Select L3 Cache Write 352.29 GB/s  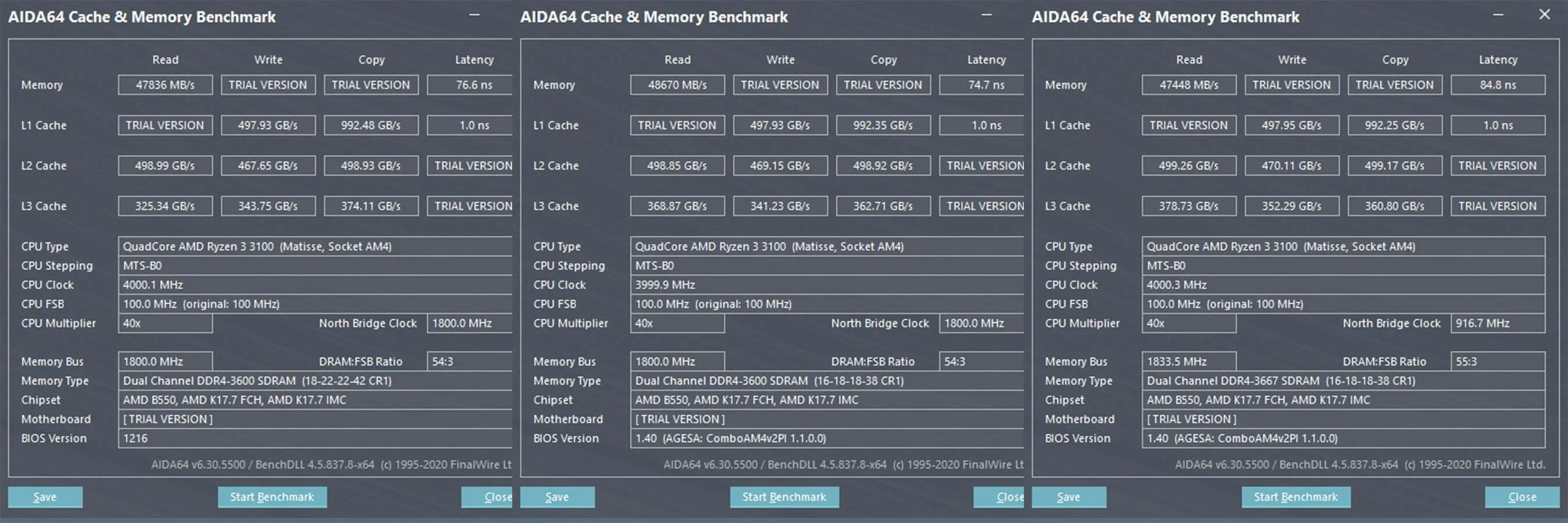[1292, 206]
